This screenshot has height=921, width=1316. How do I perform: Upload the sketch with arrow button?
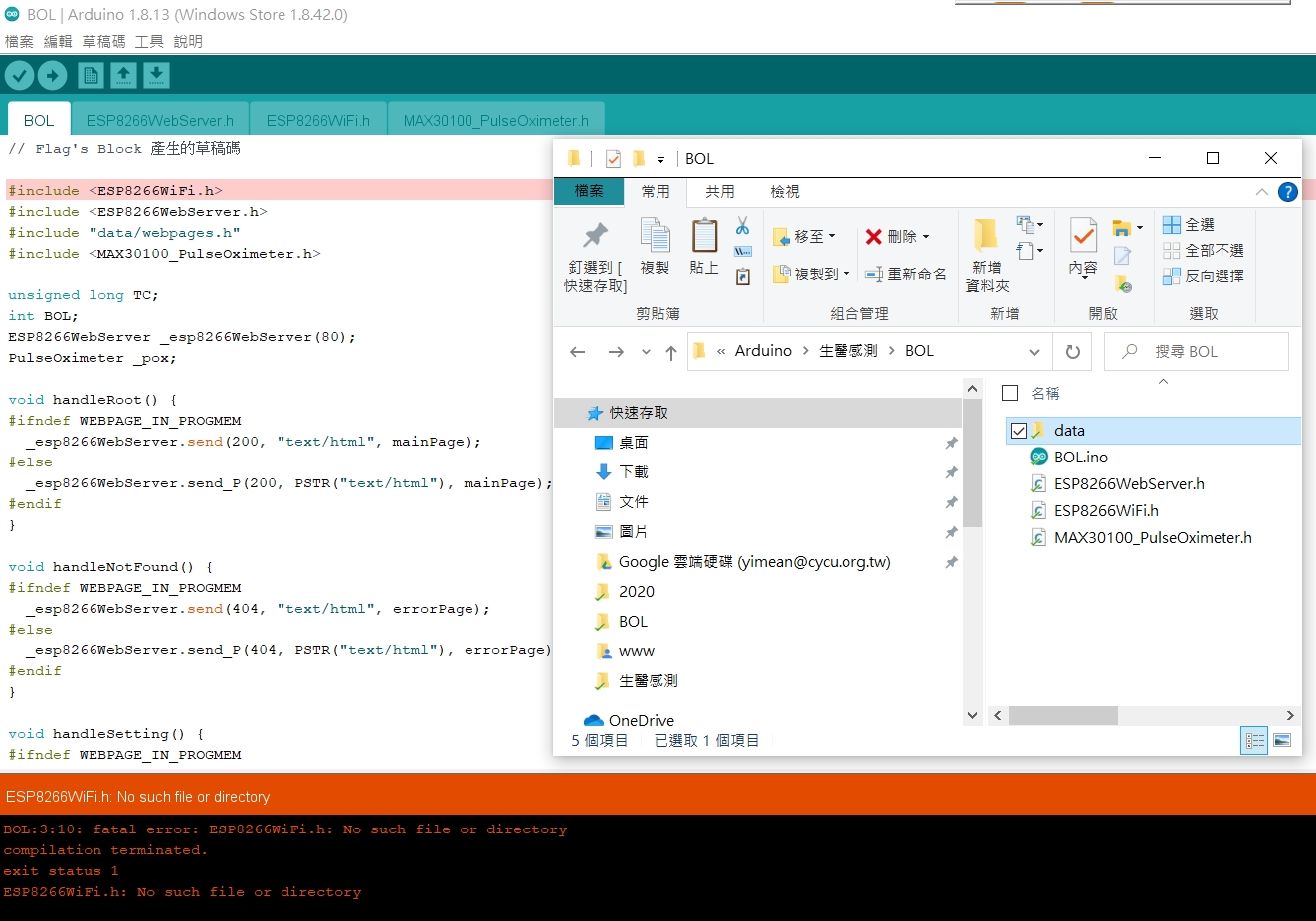tap(52, 75)
